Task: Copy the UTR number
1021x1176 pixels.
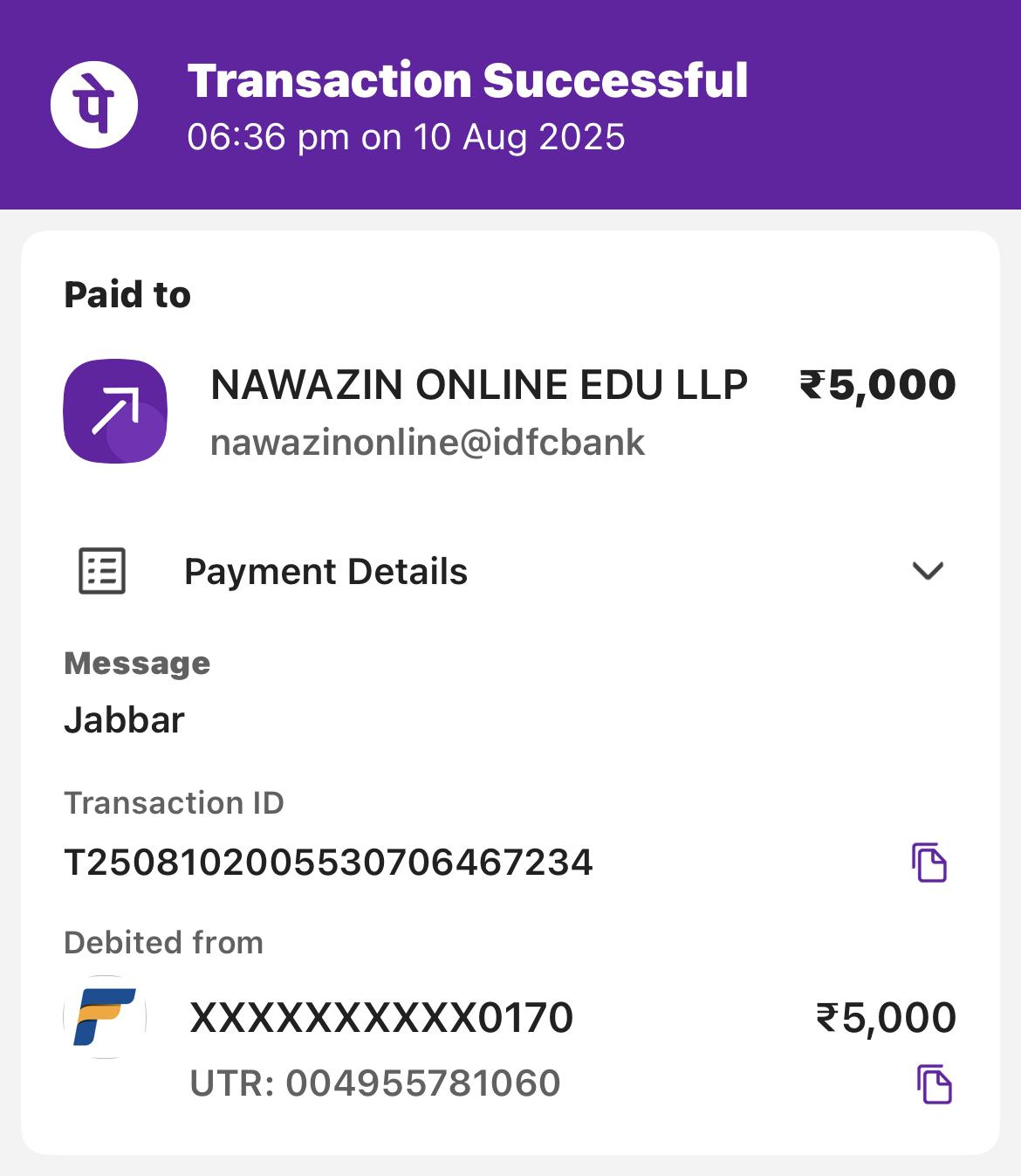Action: 934,1084
